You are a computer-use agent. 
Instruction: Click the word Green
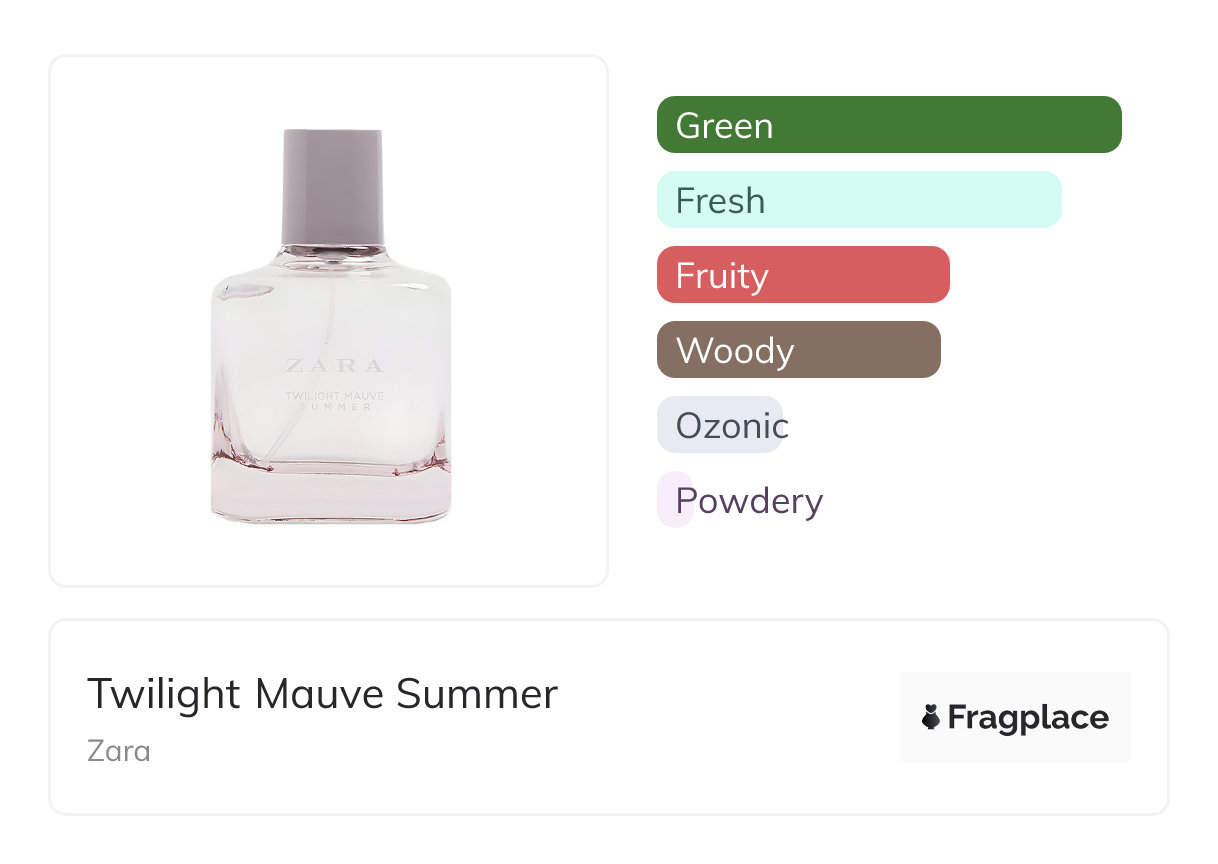coord(724,126)
